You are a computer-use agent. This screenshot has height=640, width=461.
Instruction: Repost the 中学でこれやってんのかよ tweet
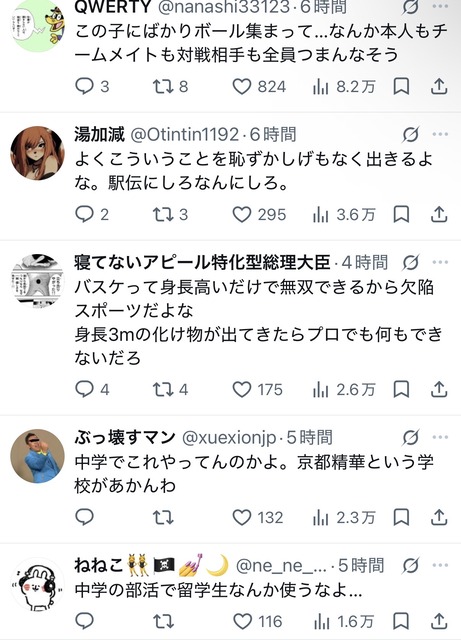click(163, 518)
